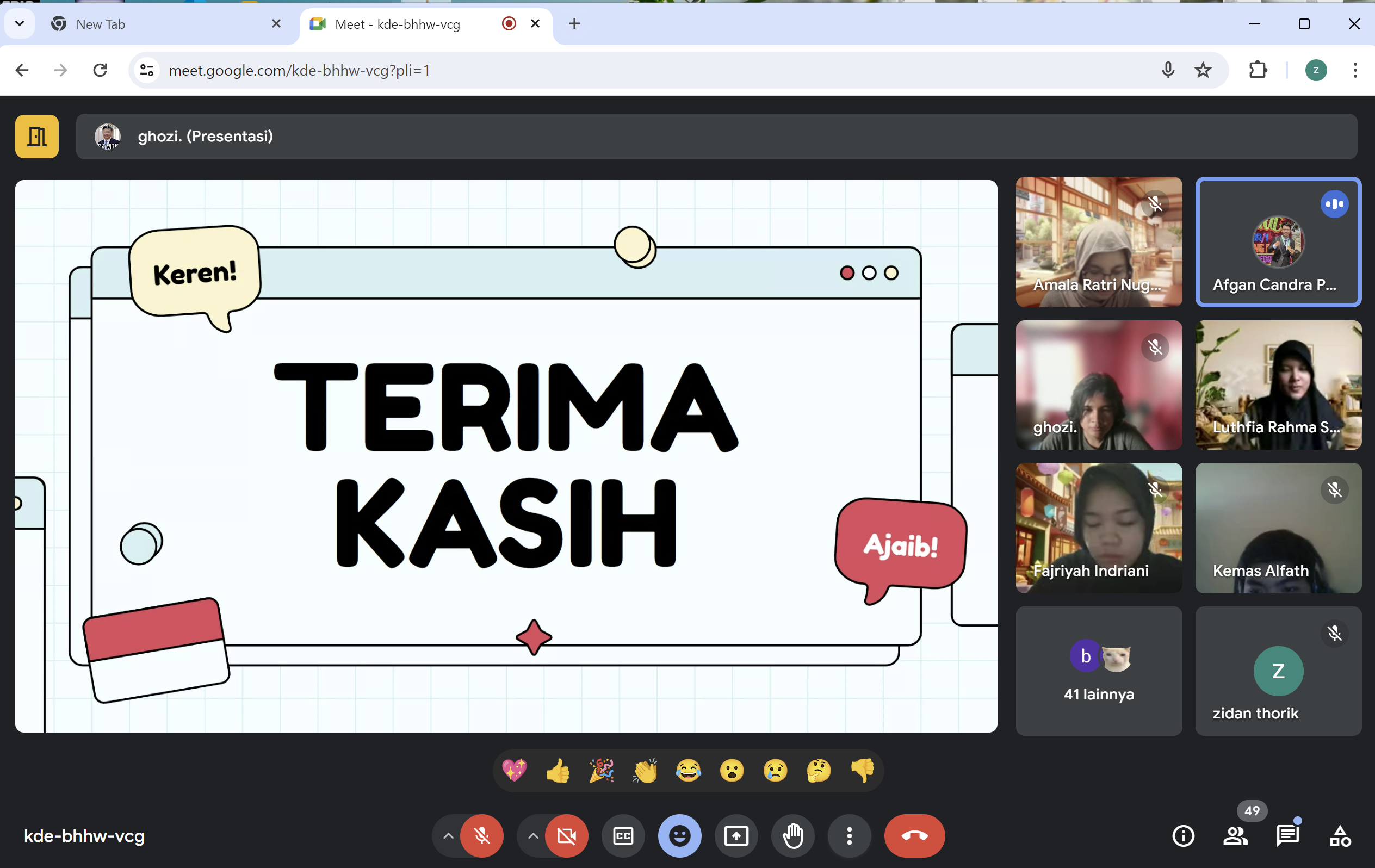
Task: Click the raise hand button
Action: coord(792,836)
